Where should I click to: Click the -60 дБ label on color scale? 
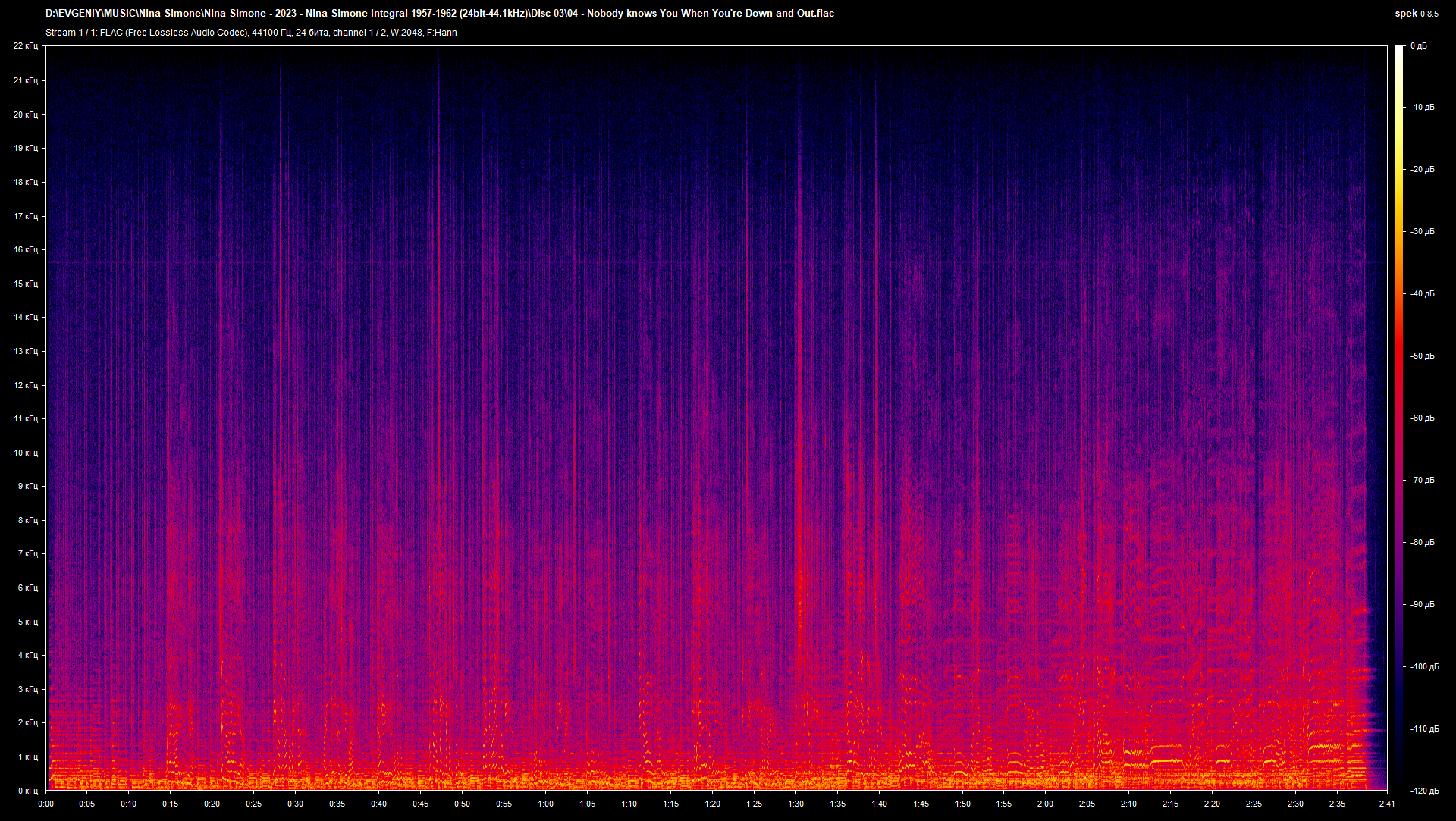point(1422,418)
